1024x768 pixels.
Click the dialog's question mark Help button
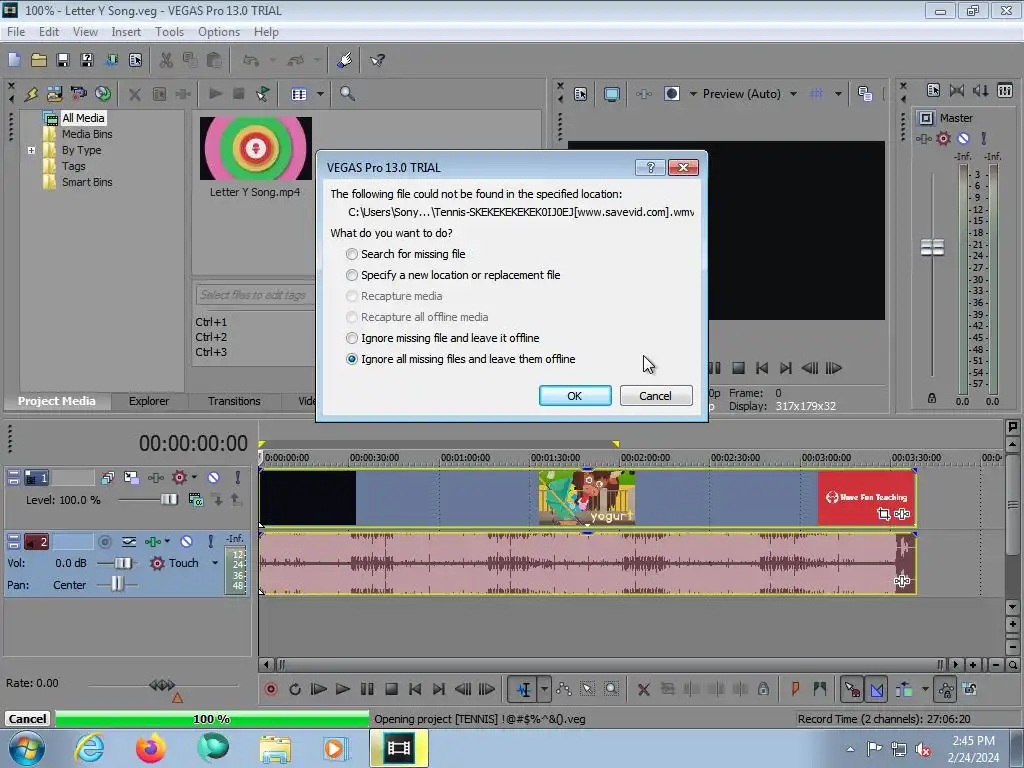click(x=650, y=168)
